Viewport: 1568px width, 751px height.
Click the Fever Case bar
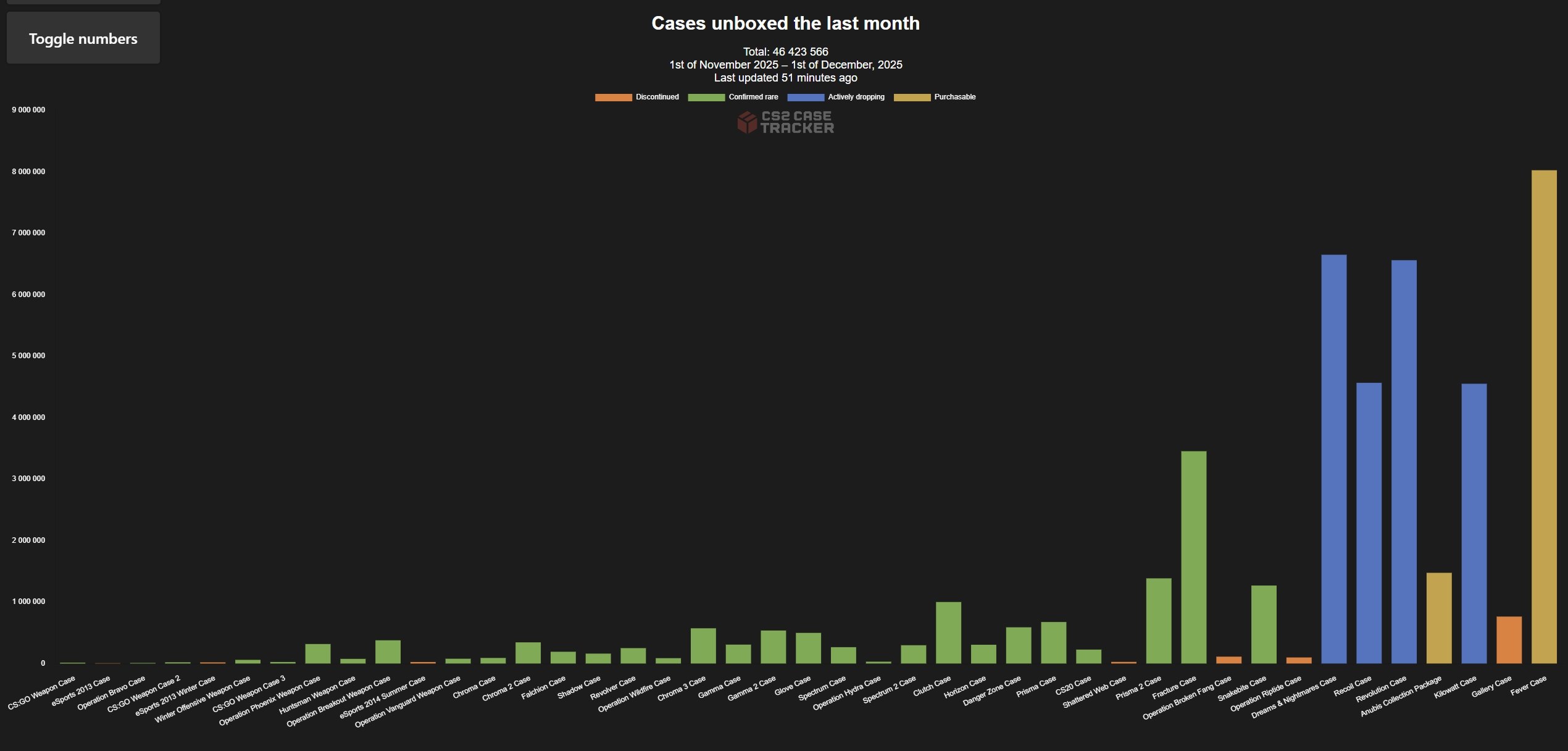1543,417
